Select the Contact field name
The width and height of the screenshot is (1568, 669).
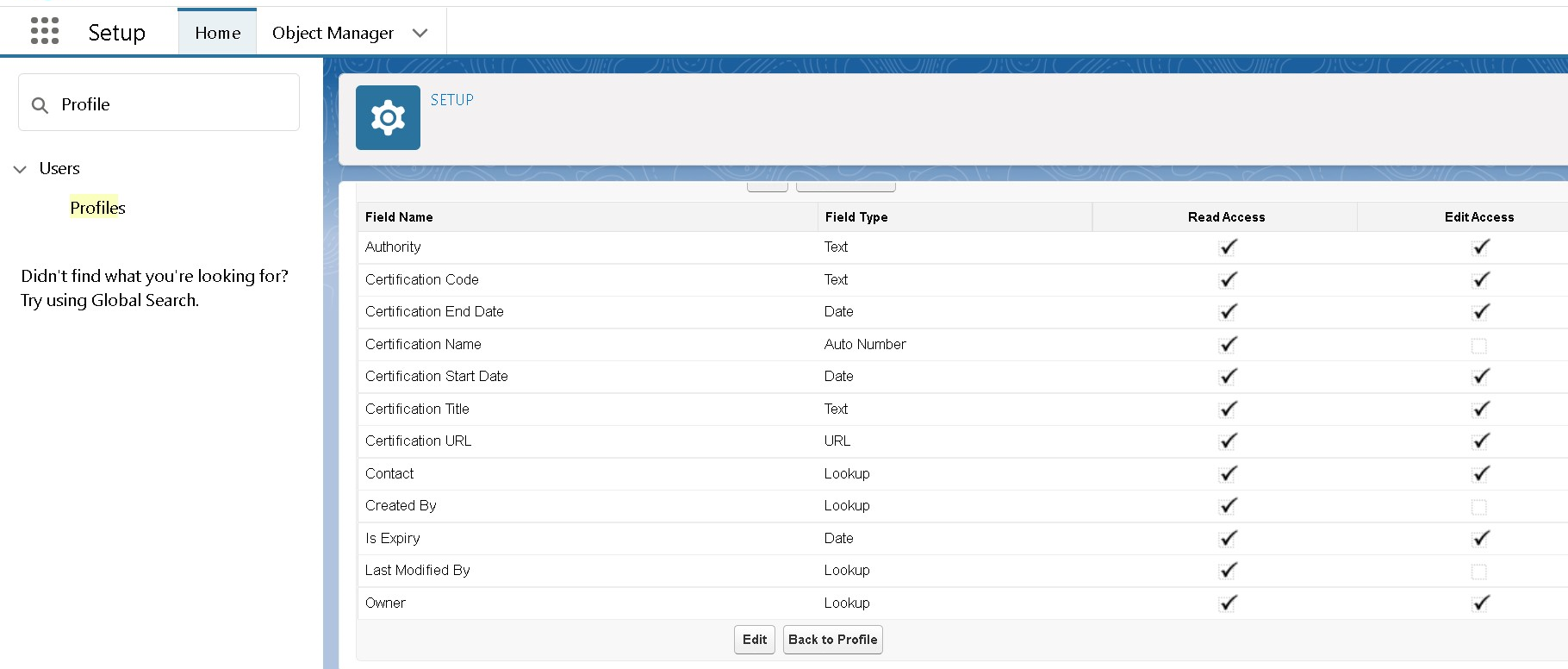[389, 473]
